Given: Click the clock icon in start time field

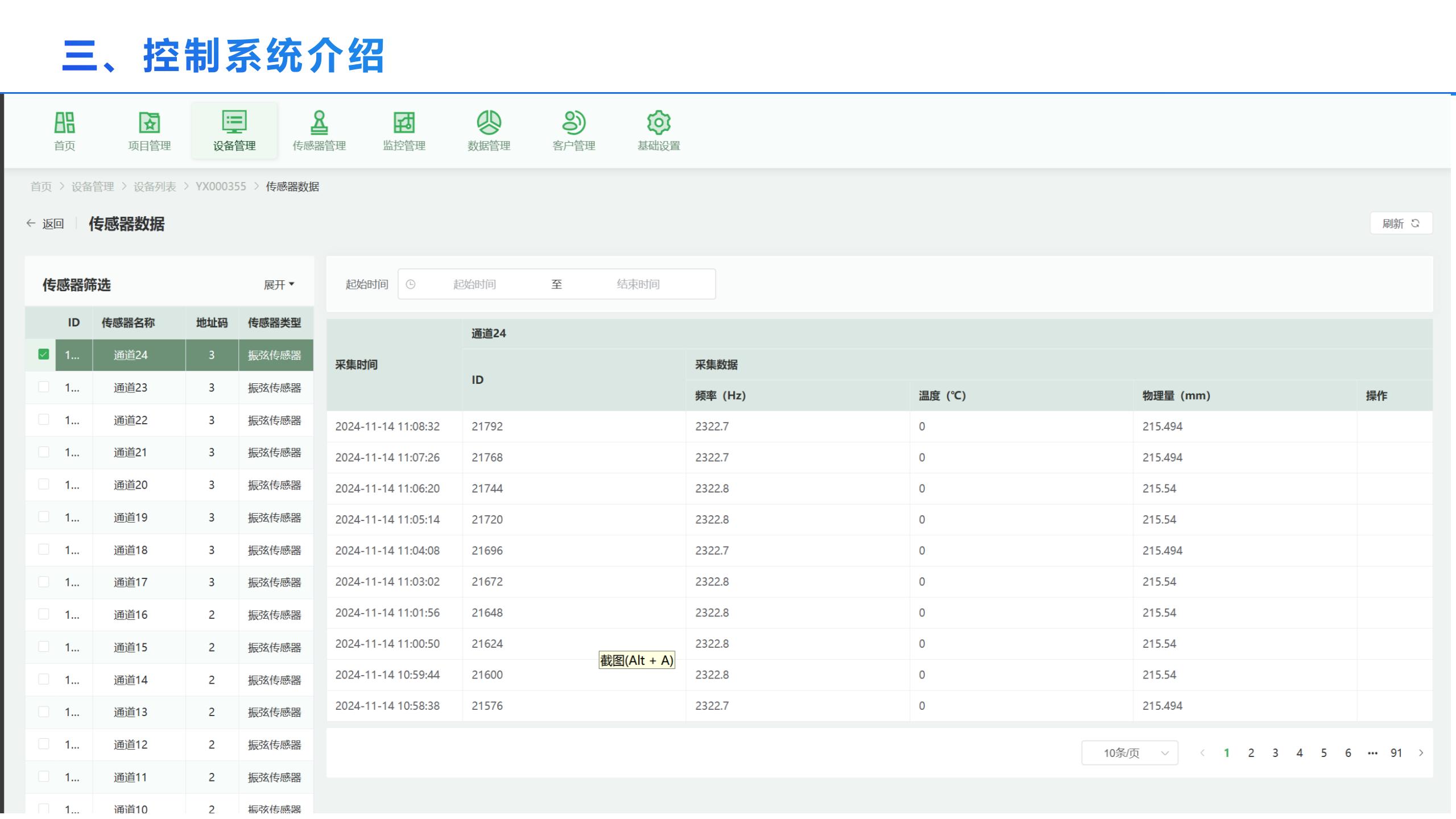Looking at the screenshot, I should [x=411, y=284].
